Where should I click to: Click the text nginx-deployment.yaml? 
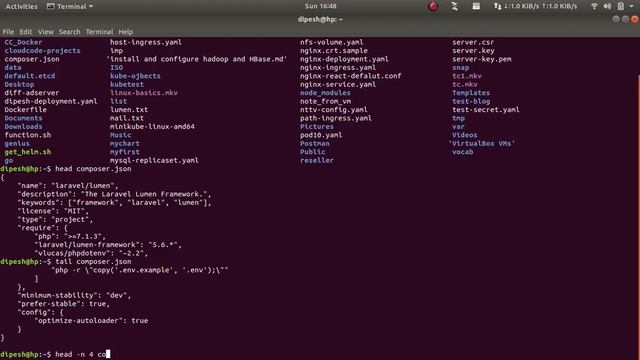[x=344, y=59]
